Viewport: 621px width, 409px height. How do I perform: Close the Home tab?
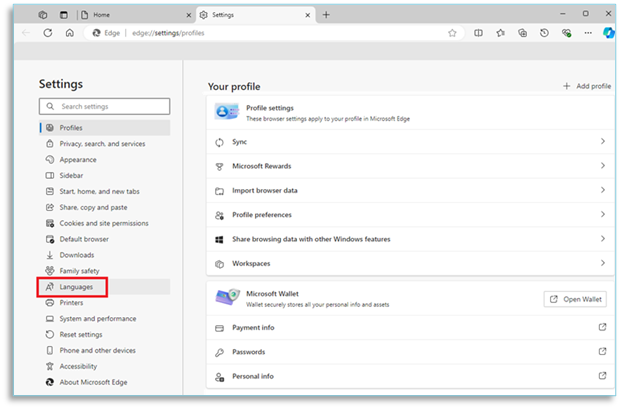189,15
